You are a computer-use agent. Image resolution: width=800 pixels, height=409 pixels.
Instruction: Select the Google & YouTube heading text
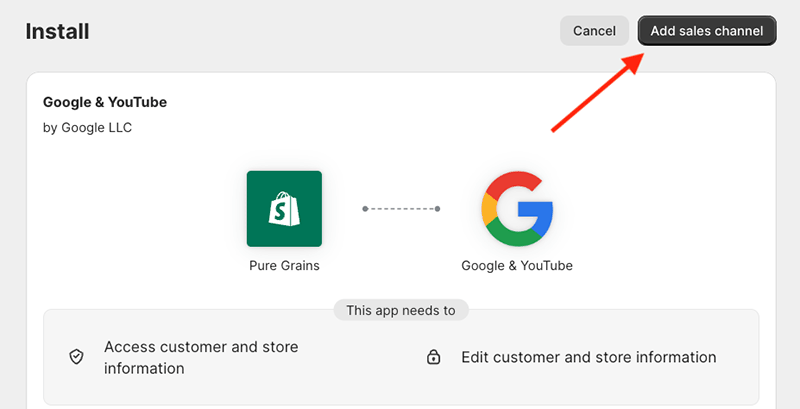click(x=105, y=102)
